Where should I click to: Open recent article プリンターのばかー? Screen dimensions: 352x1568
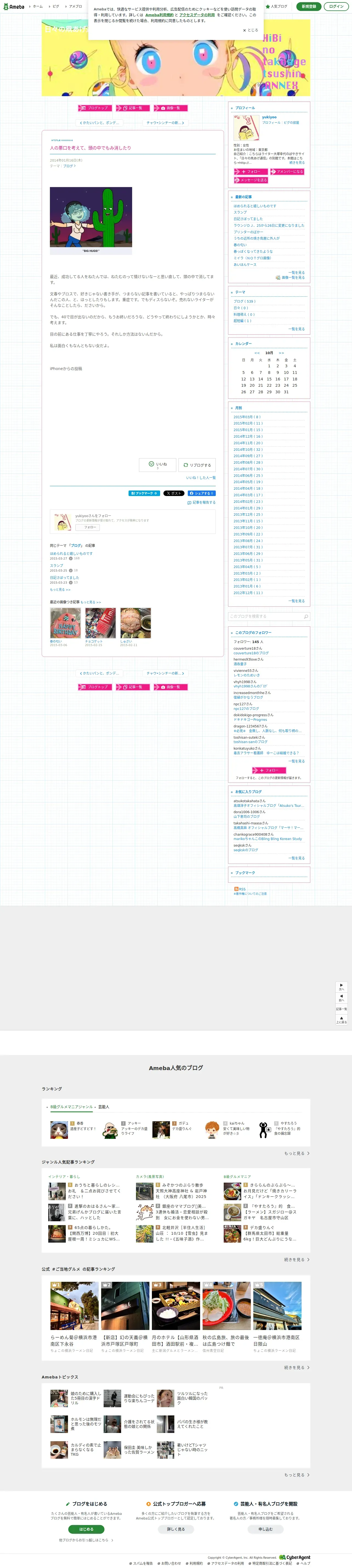point(248,232)
